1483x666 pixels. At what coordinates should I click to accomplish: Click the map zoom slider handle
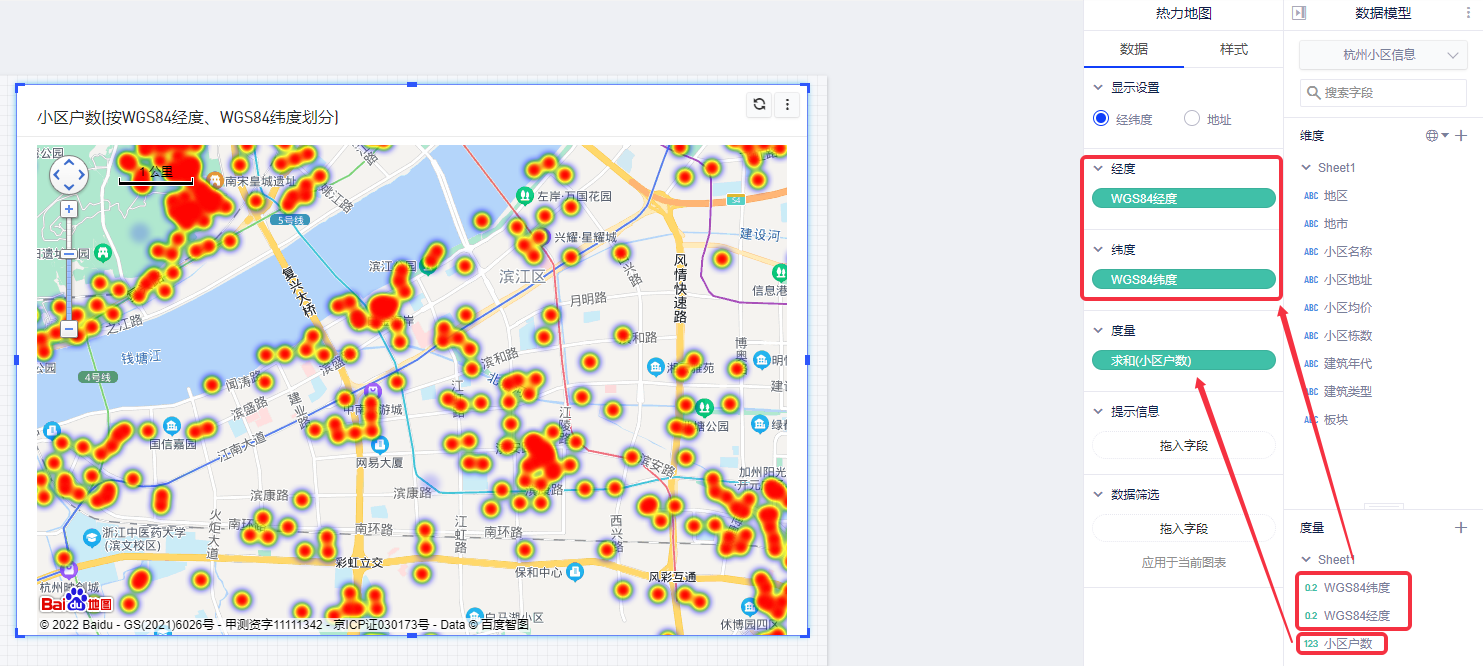pyautogui.click(x=69, y=255)
